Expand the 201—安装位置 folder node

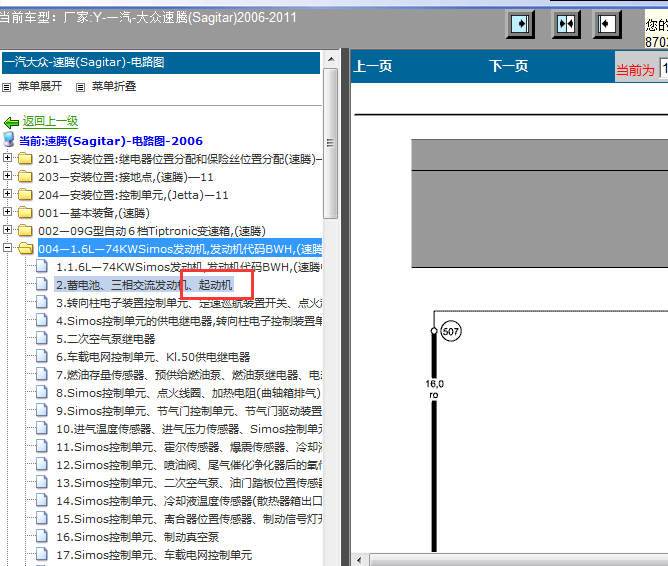tap(7, 158)
